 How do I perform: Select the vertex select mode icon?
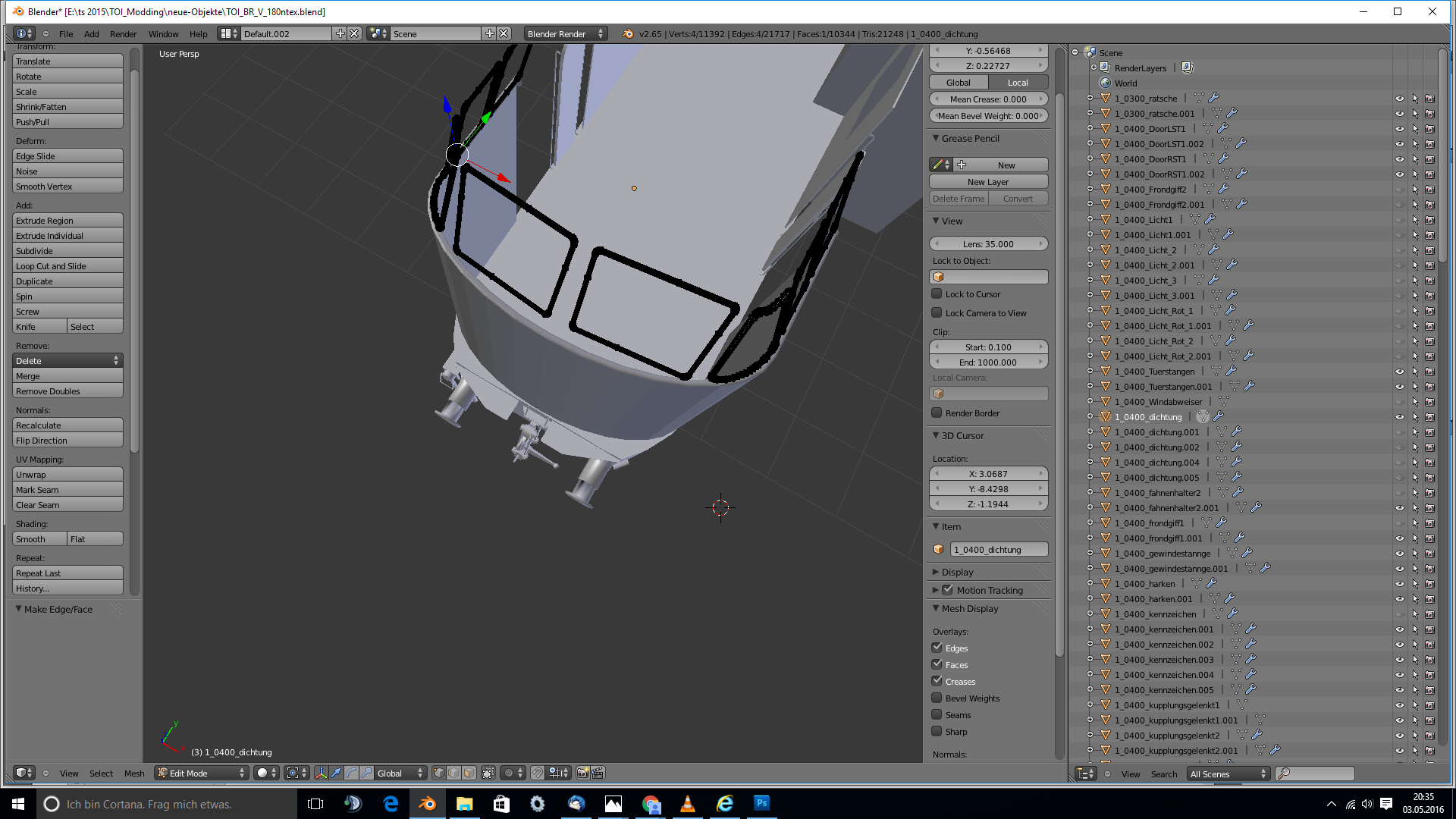tap(439, 773)
